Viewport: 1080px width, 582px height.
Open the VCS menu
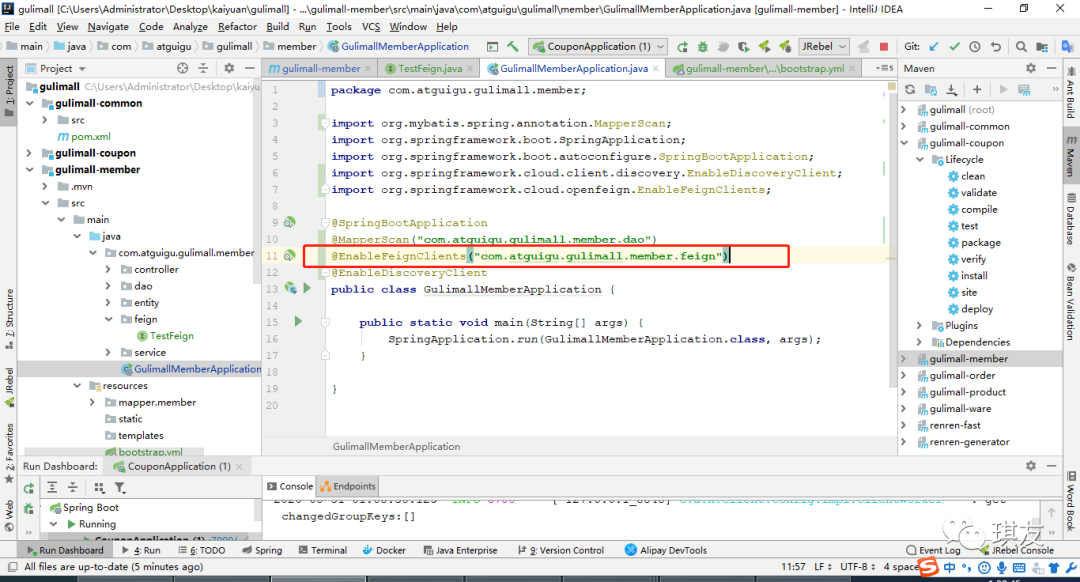click(371, 26)
